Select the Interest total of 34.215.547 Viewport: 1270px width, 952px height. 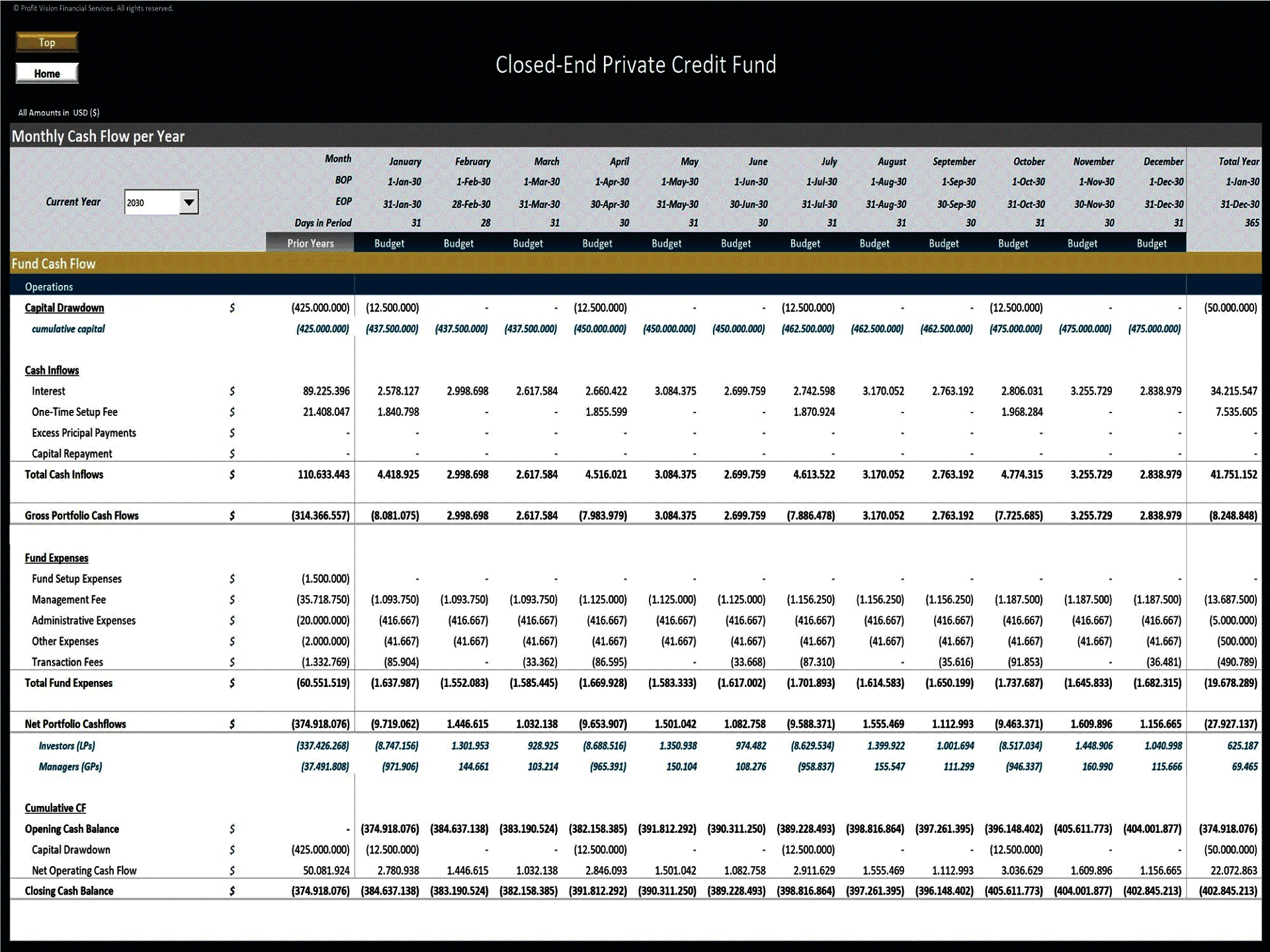tap(1232, 391)
